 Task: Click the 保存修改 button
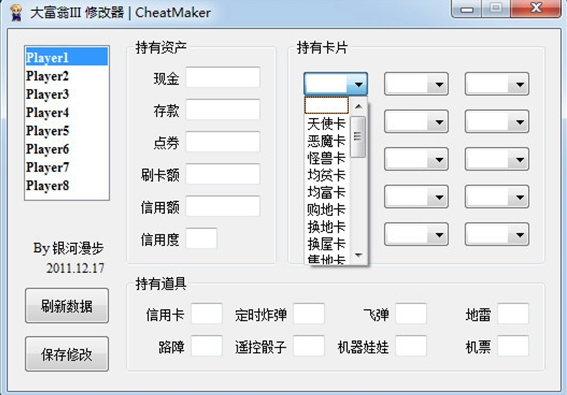pyautogui.click(x=67, y=354)
